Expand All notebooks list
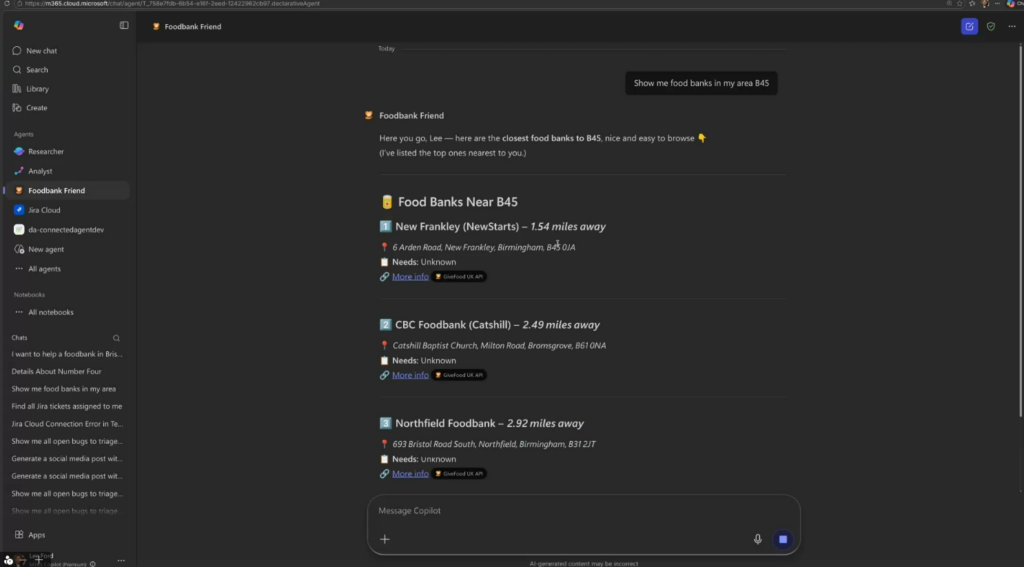The width and height of the screenshot is (1024, 567). [67, 312]
